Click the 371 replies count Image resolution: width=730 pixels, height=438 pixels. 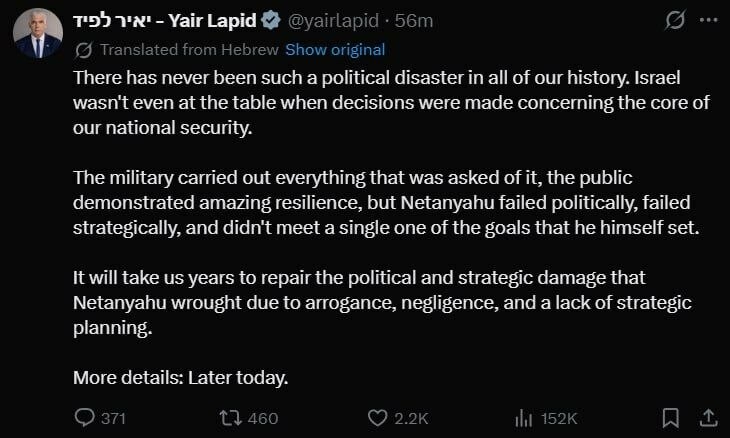113,418
